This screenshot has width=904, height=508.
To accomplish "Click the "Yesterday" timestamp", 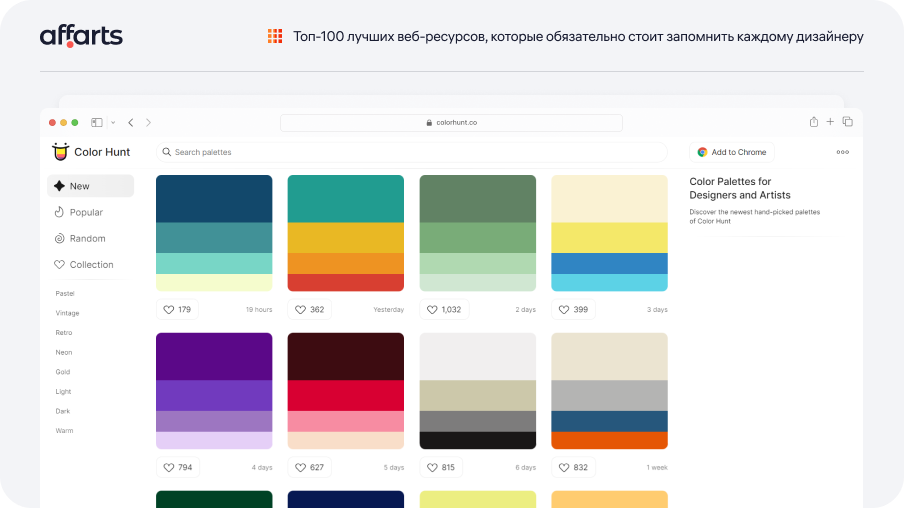I will (x=389, y=310).
